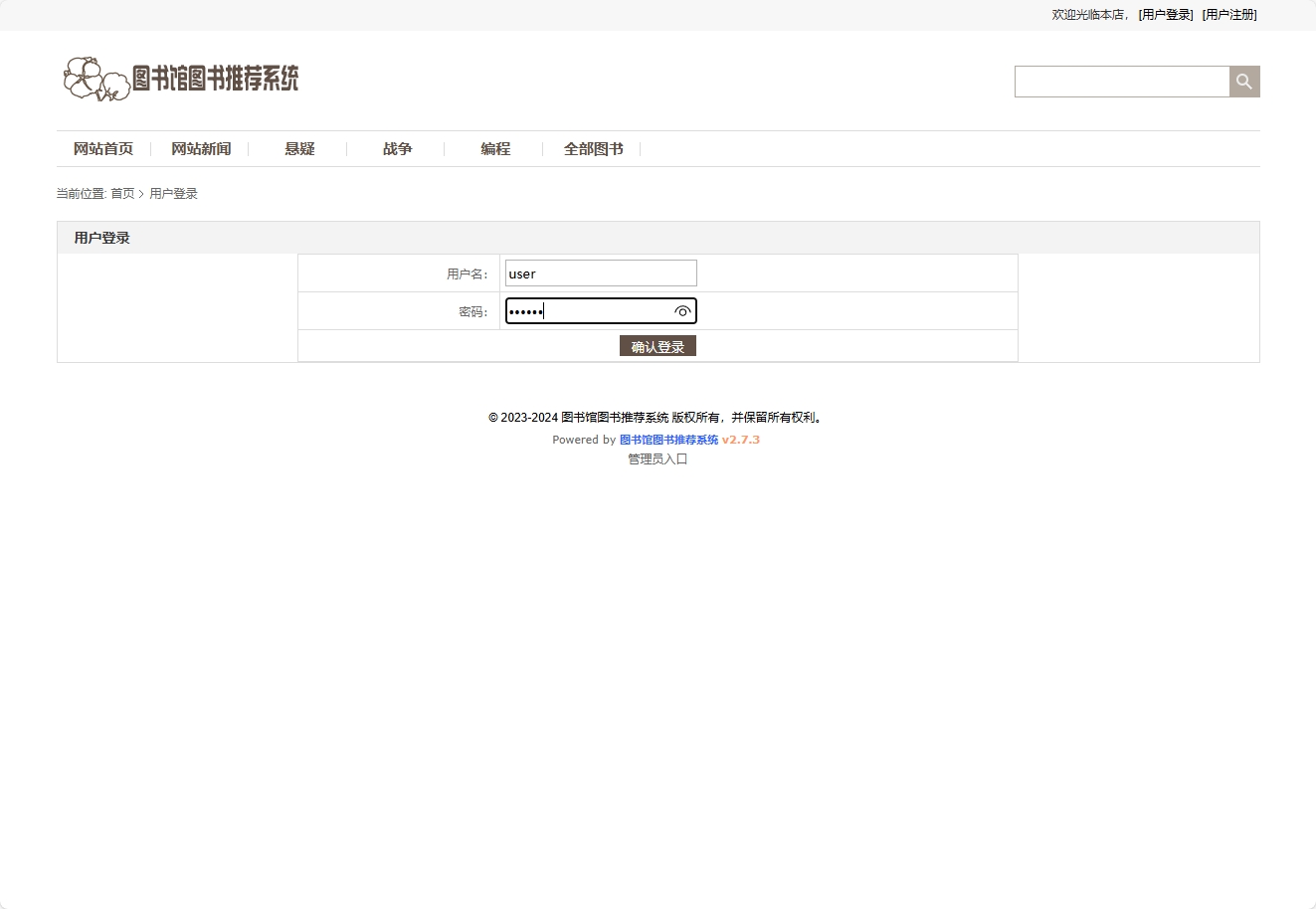The width and height of the screenshot is (1316, 909).
Task: Click the search text box in header
Action: pyautogui.click(x=1122, y=81)
